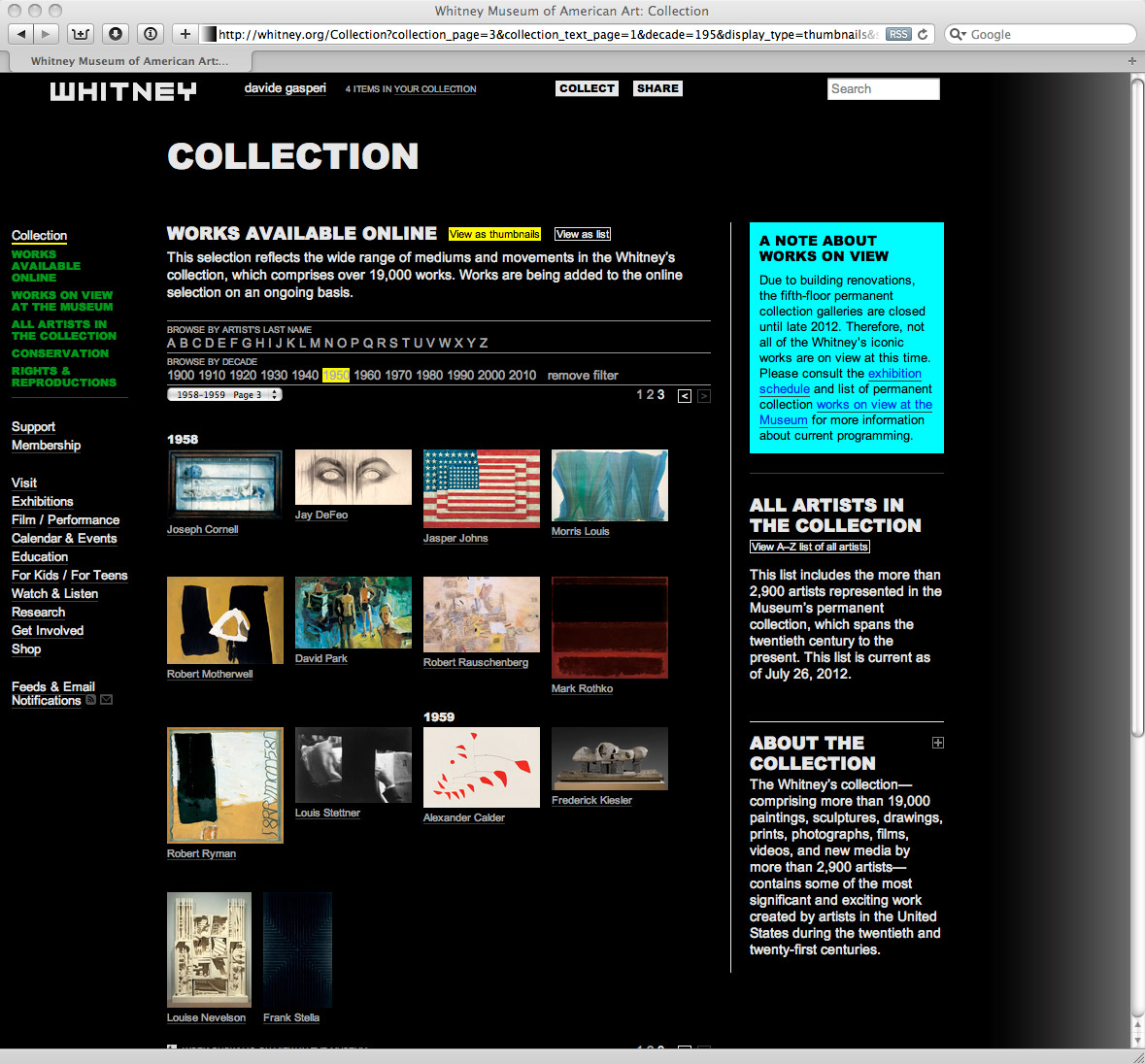Open Jay DeFeo eyes drawing thumbnail
The width and height of the screenshot is (1145, 1064).
354,478
